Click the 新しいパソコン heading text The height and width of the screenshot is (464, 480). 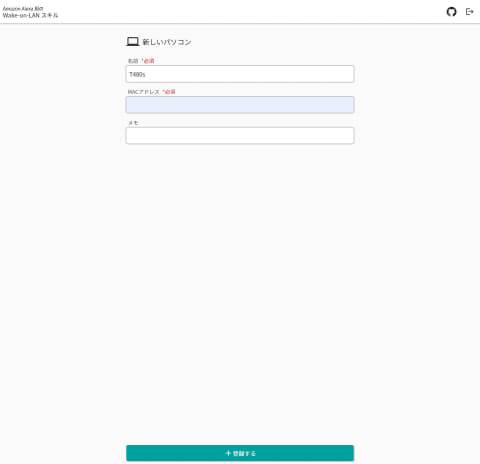(167, 42)
